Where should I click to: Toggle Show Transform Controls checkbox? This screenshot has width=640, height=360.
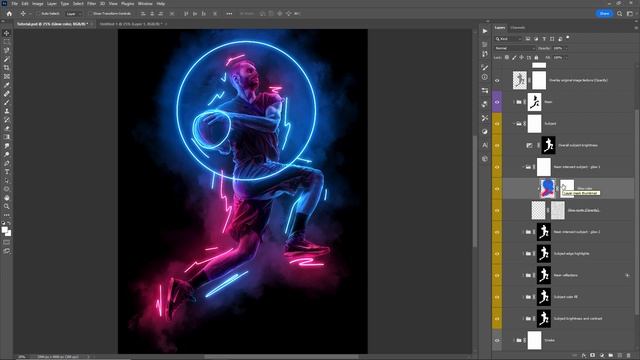coord(90,13)
